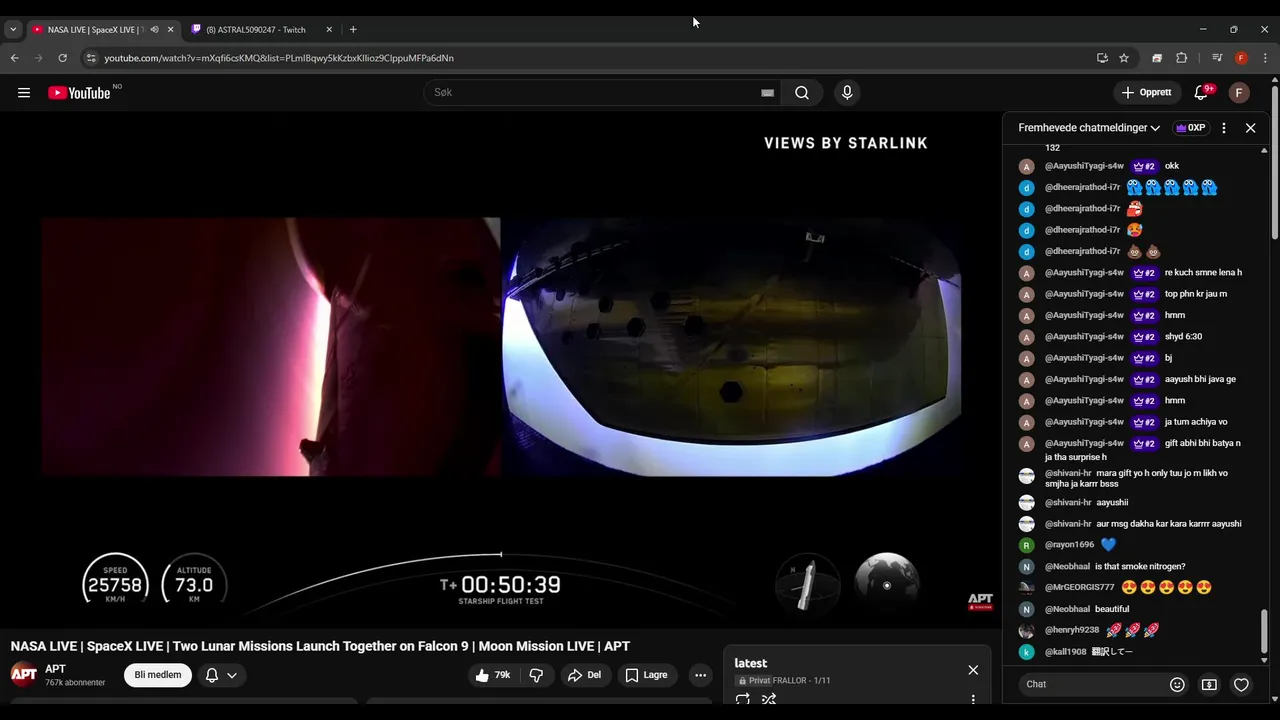Close the live chat panel
Viewport: 1280px width, 720px height.
(1250, 128)
